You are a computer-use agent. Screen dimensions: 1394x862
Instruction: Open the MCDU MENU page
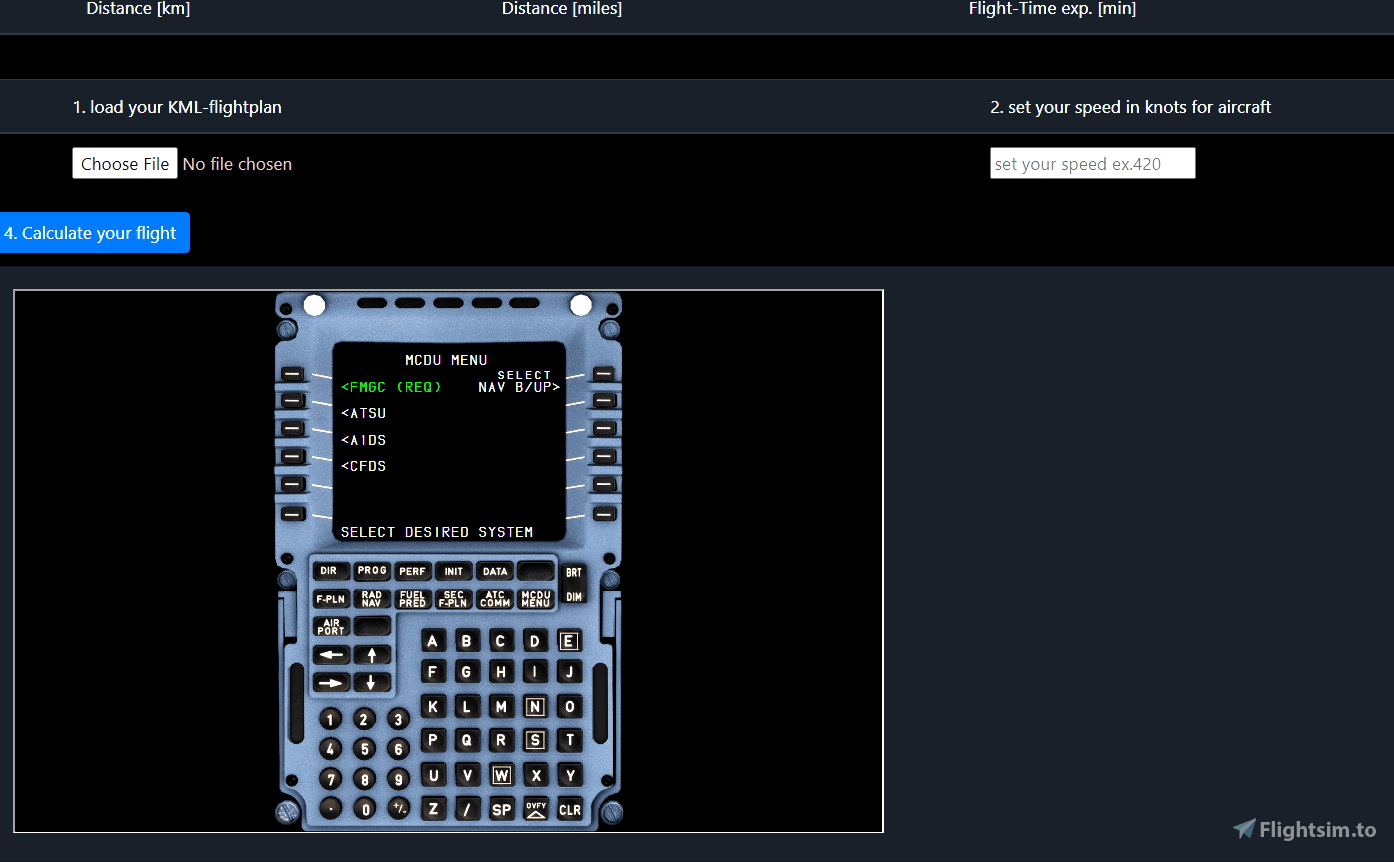click(534, 598)
